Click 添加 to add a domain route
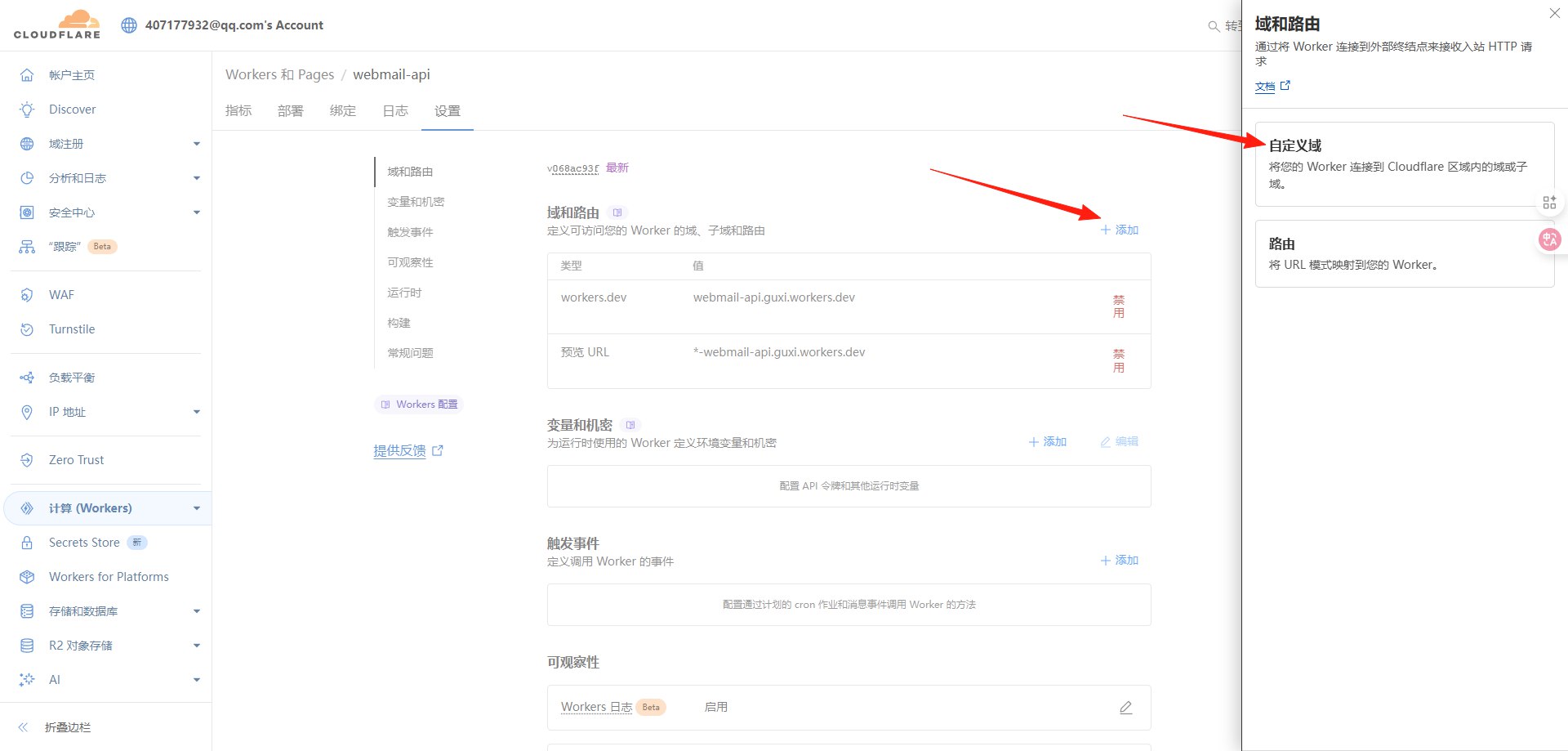Image resolution: width=1568 pixels, height=751 pixels. point(1119,230)
